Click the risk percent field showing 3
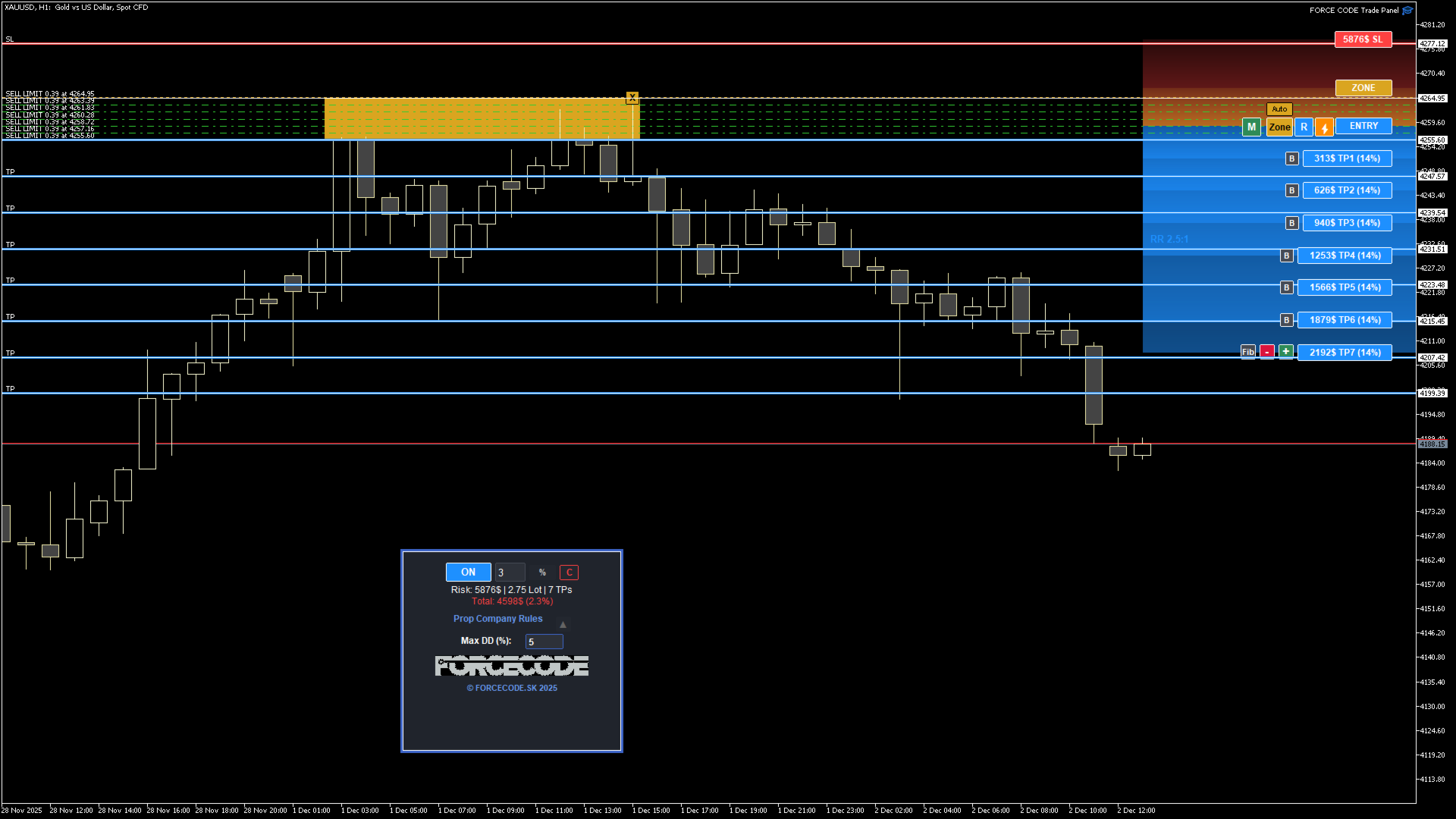The height and width of the screenshot is (819, 1456). click(509, 572)
